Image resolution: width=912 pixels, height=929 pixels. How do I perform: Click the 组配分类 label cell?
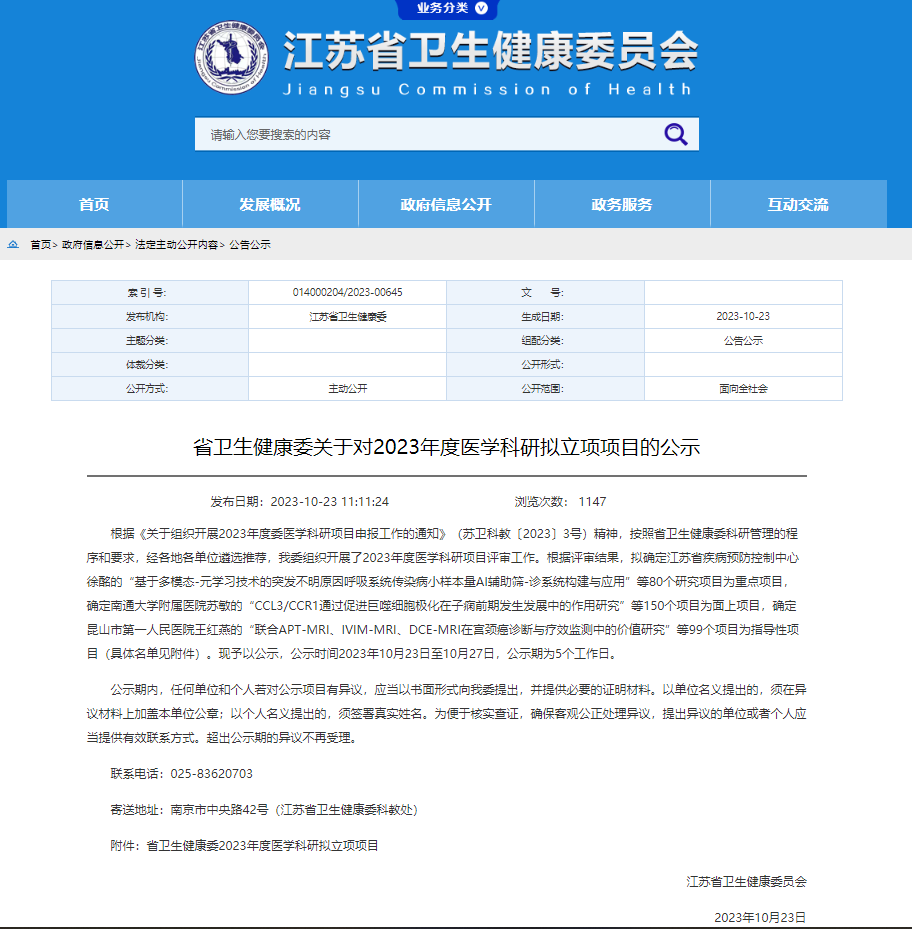545,341
